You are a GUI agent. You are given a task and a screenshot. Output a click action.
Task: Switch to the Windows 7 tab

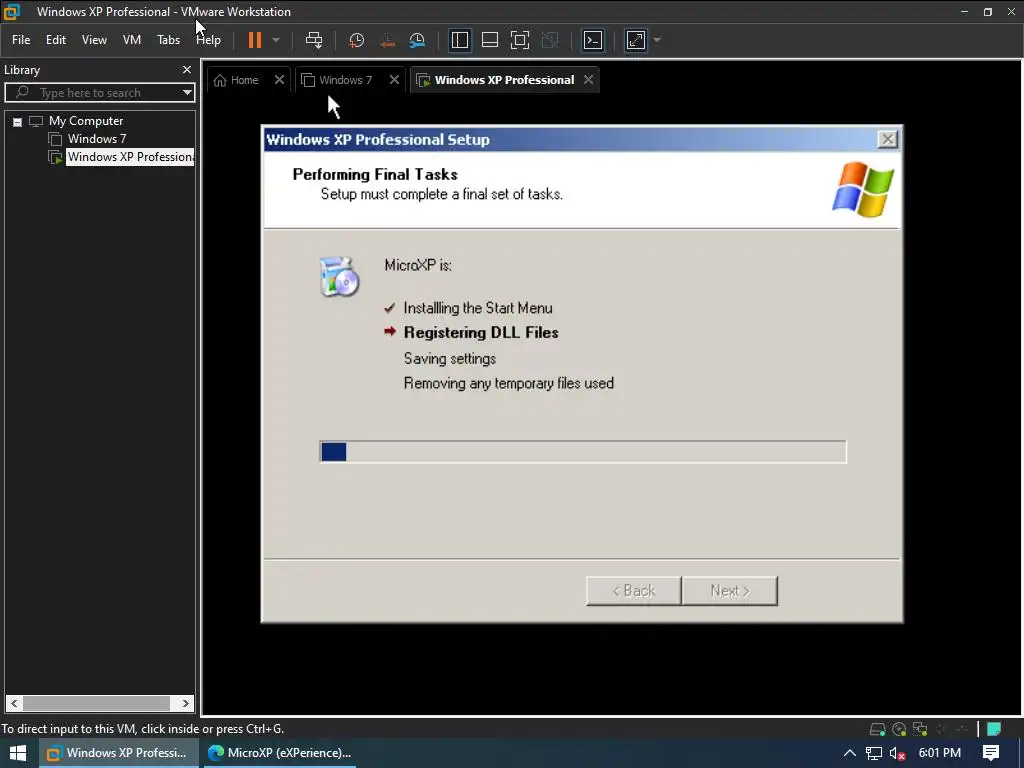[337, 80]
